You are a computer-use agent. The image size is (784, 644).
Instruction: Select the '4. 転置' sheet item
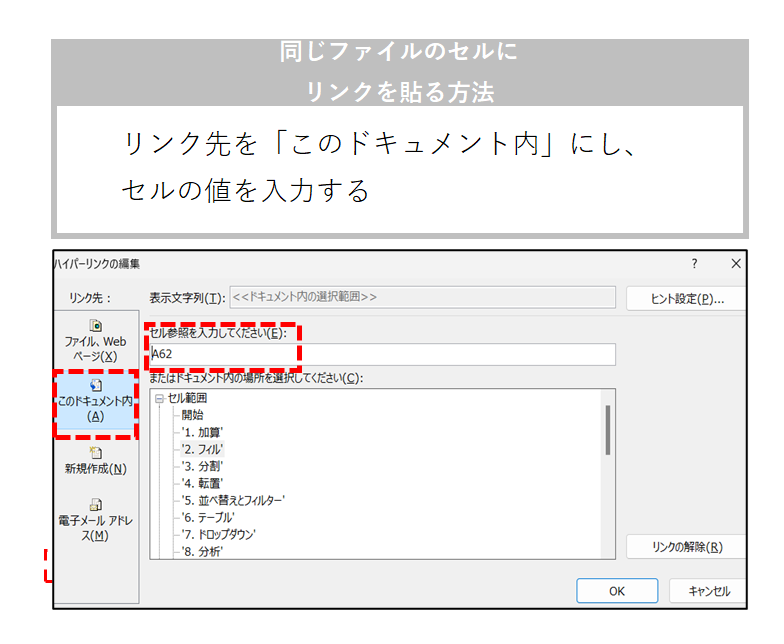pos(202,483)
